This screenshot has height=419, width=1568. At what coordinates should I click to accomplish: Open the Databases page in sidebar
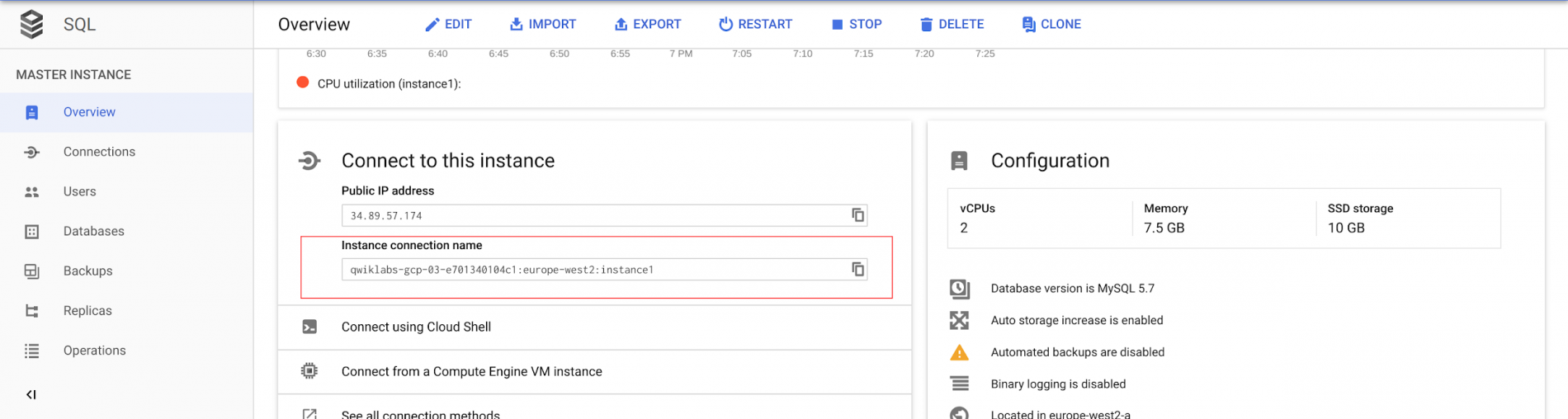[x=126, y=231]
